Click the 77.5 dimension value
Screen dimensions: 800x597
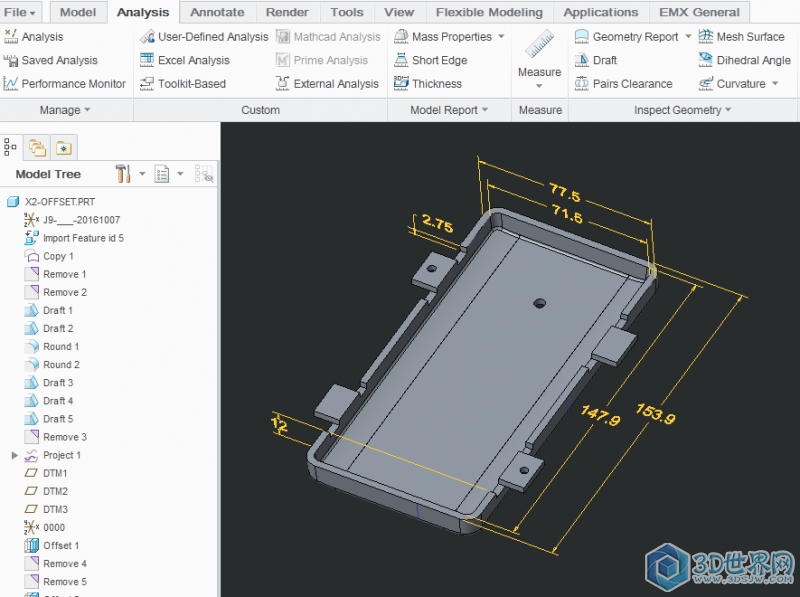(565, 193)
